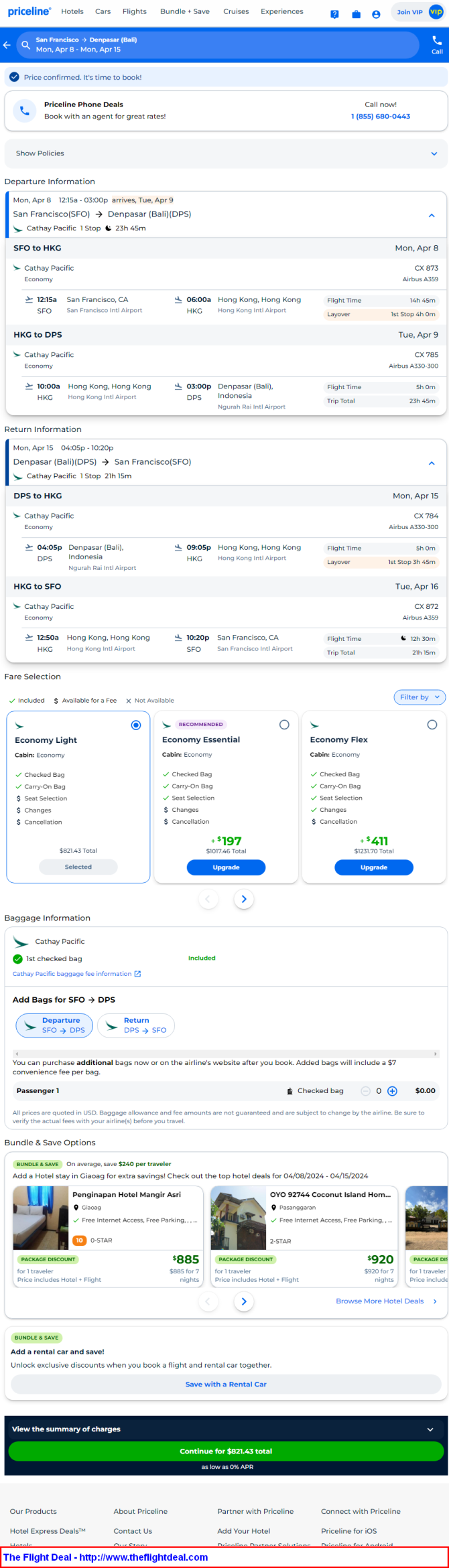Click the luggage icon beside Checked bag
This screenshot has width=449, height=1568.
pos(290,1091)
